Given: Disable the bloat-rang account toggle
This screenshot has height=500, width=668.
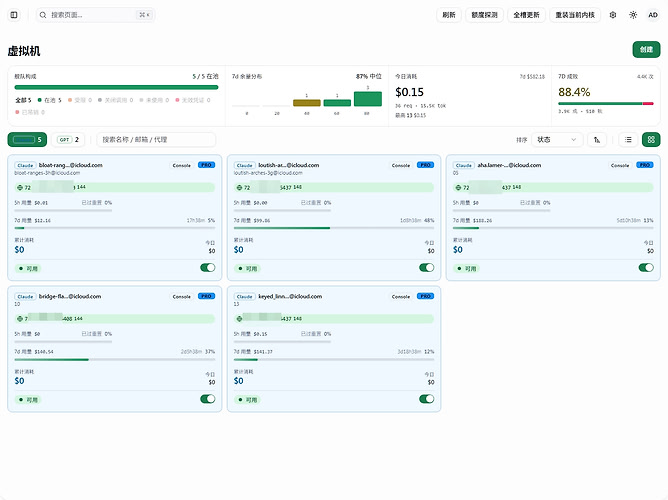Looking at the screenshot, I should [x=207, y=267].
